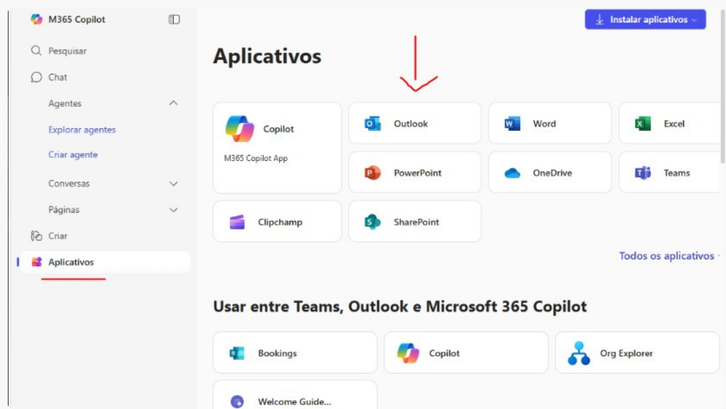Click the SharePoint card label
Image resolution: width=726 pixels, height=409 pixels.
tap(416, 222)
